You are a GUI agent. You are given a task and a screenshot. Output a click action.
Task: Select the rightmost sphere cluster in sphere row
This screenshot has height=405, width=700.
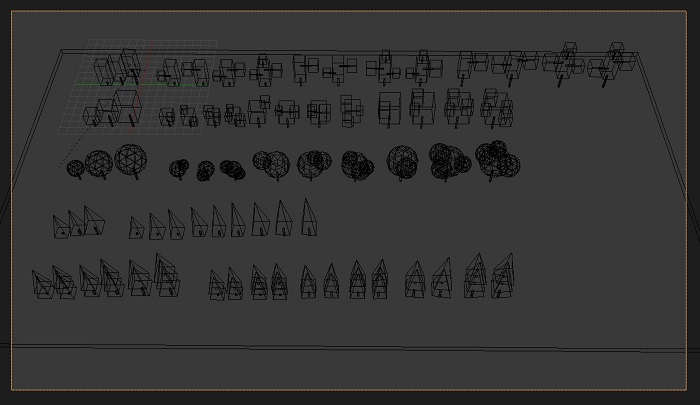tap(497, 159)
